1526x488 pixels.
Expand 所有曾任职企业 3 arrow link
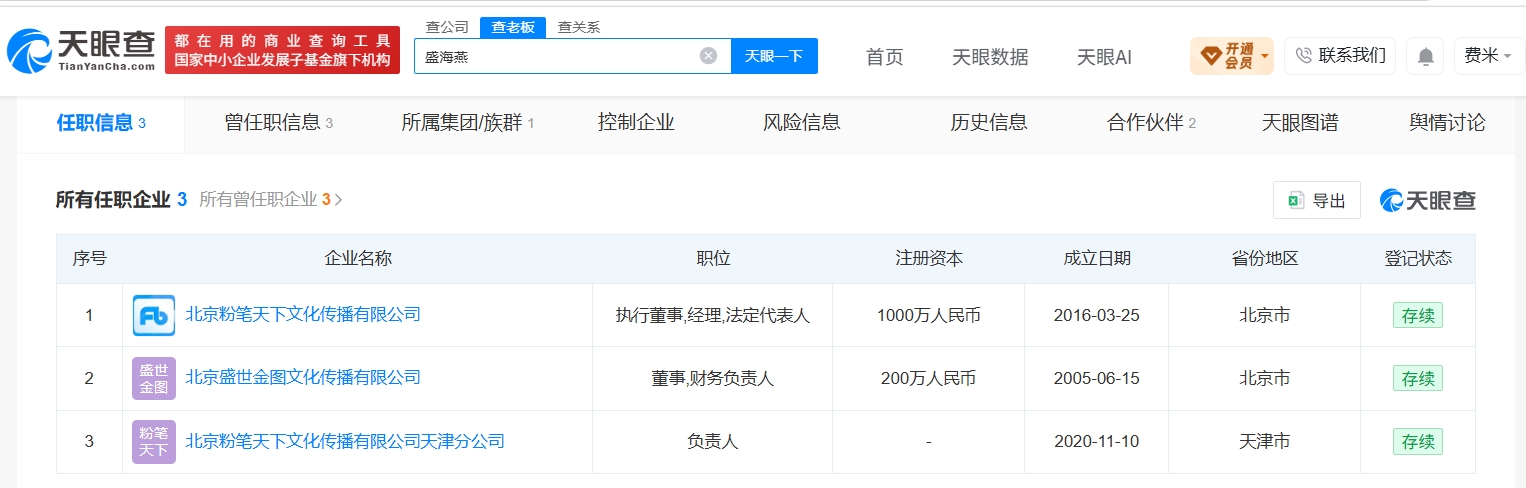(271, 200)
